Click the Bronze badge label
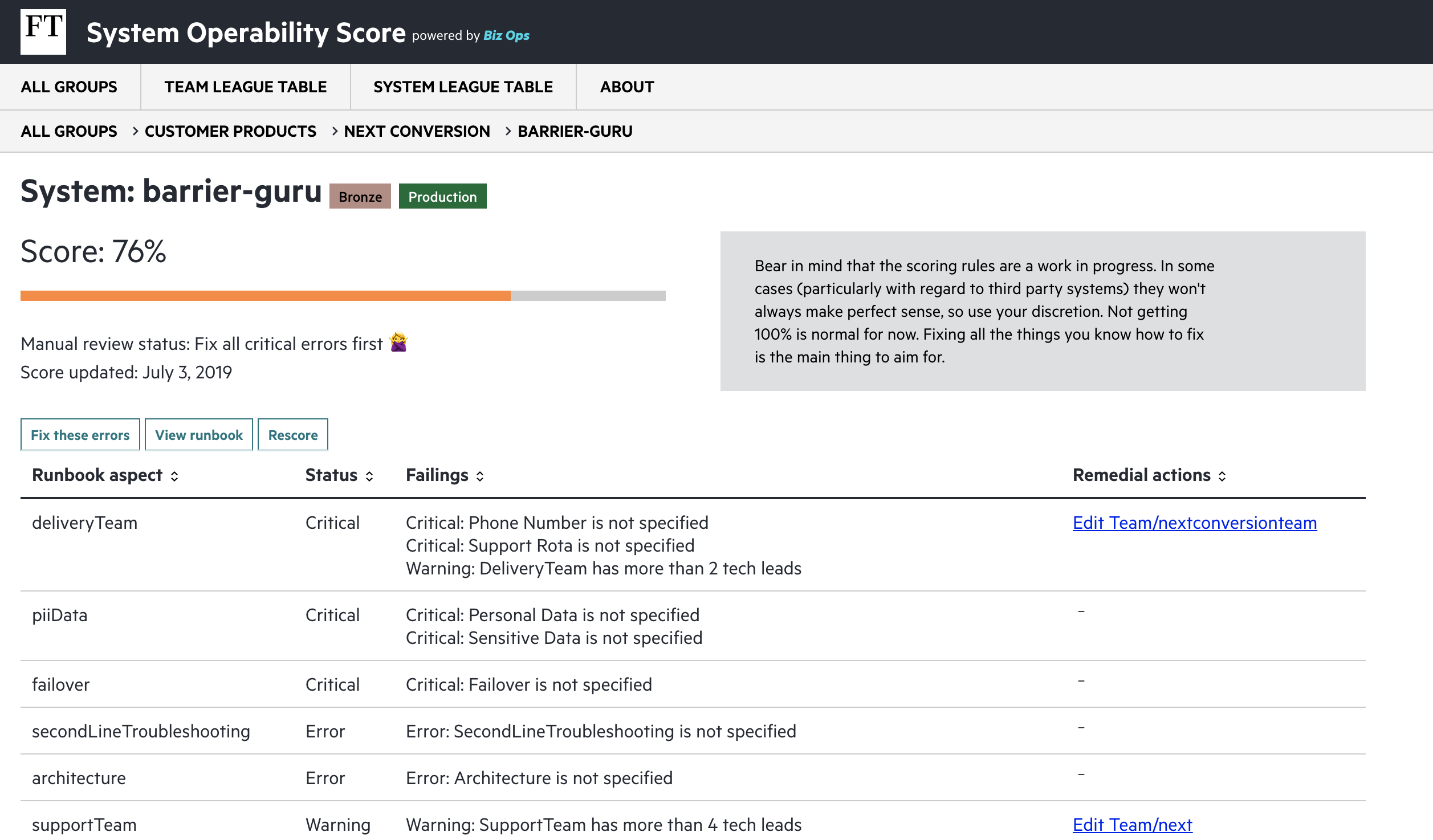 (360, 197)
